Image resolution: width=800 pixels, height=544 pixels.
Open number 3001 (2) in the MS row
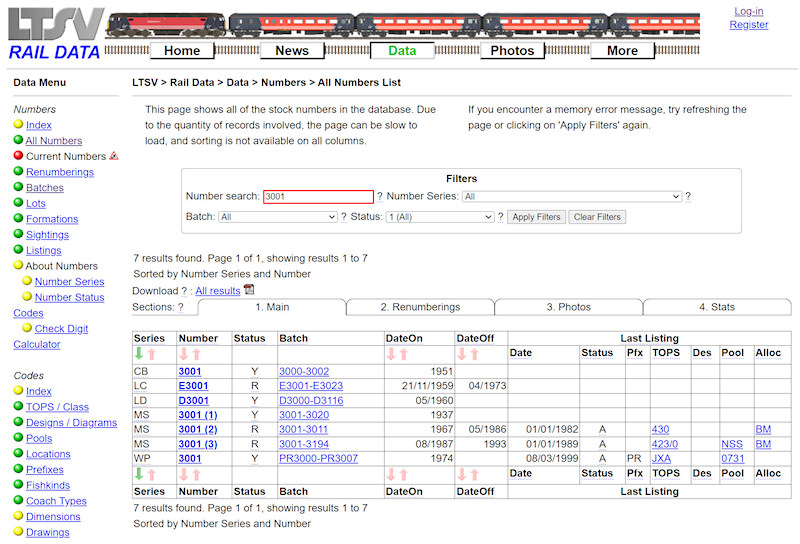(198, 429)
